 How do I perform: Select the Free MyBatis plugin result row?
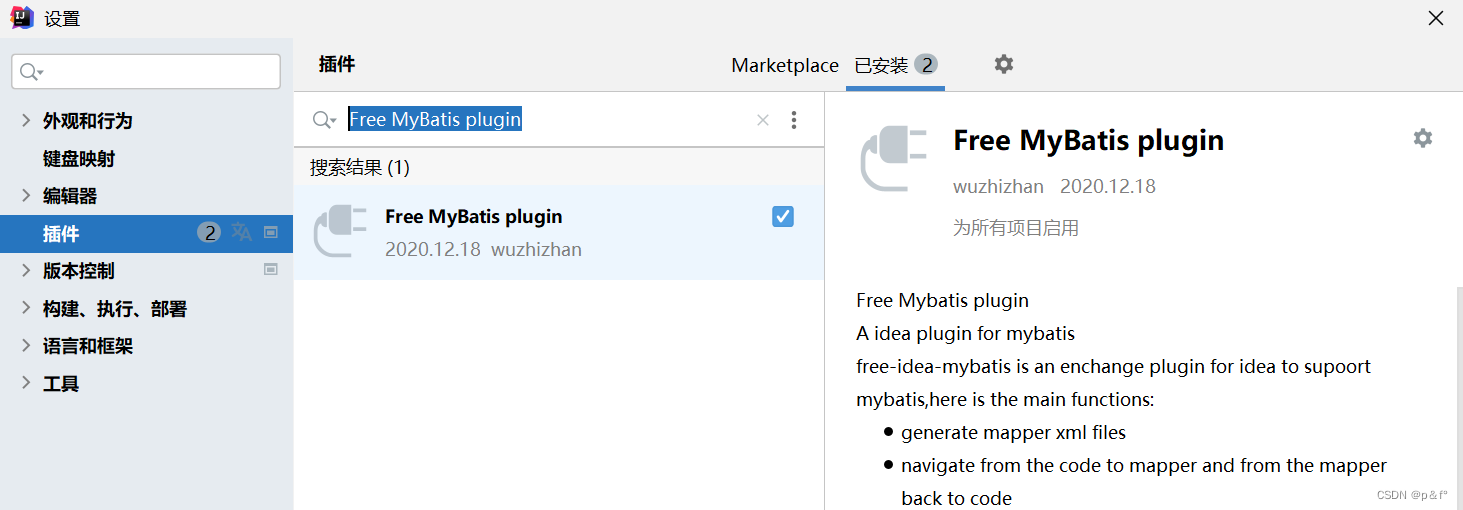pyautogui.click(x=559, y=233)
